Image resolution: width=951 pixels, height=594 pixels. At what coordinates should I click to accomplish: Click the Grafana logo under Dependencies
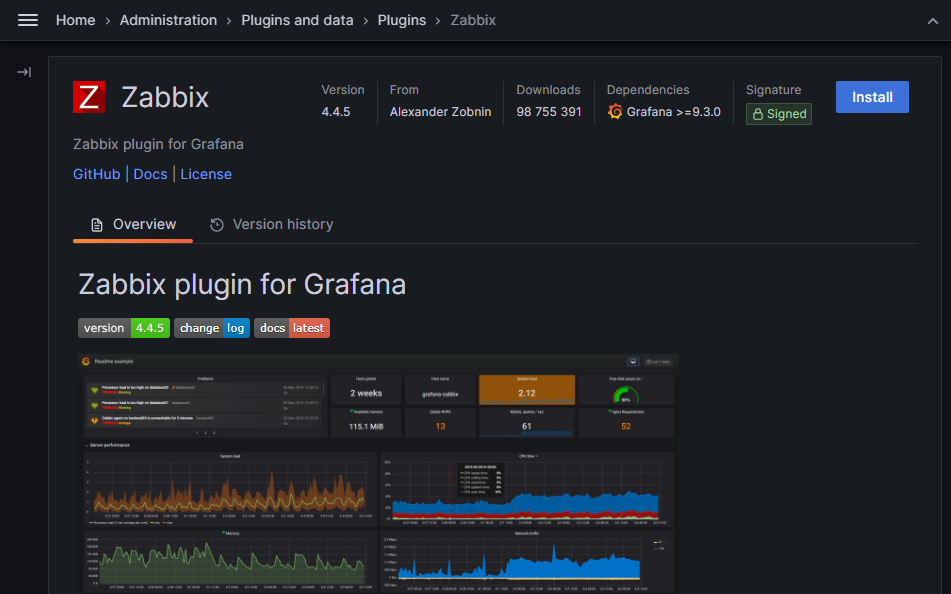coord(615,112)
